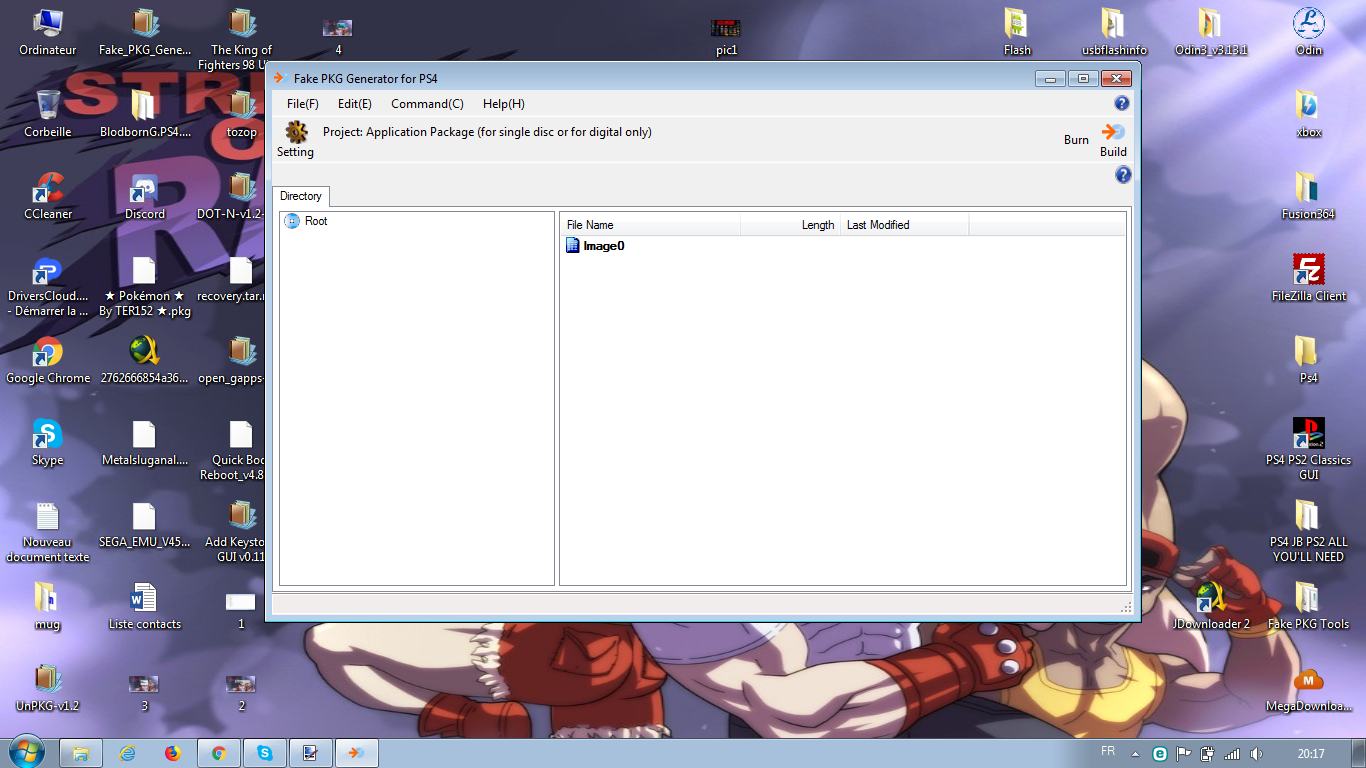Screen dimensions: 1366x768
Task: Select the Ps4 folder icon
Action: 1308,360
